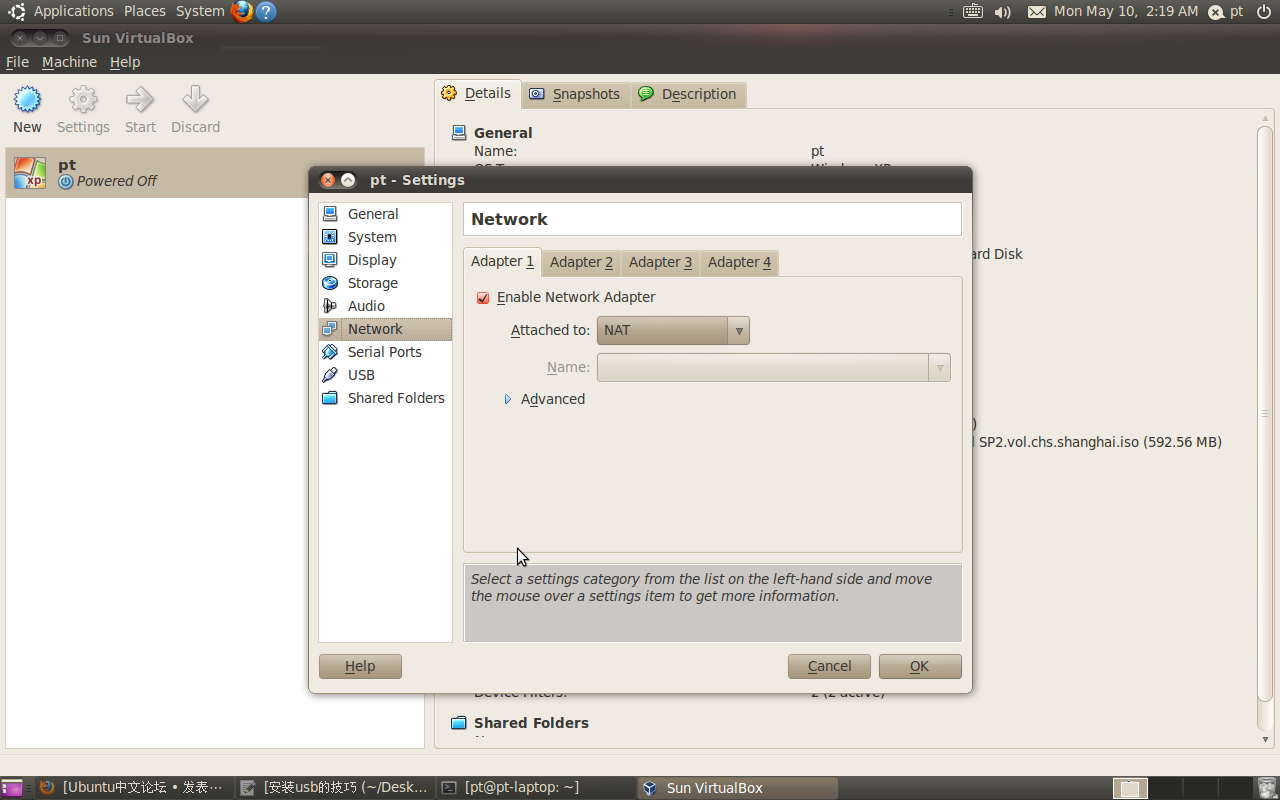
Task: Switch to the Adapter 1 tab
Action: point(502,262)
